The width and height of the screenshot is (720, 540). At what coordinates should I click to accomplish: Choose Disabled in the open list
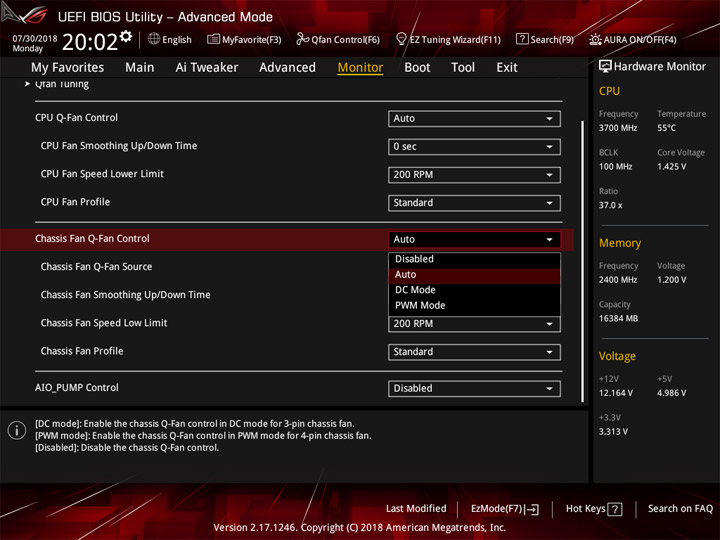click(x=474, y=259)
